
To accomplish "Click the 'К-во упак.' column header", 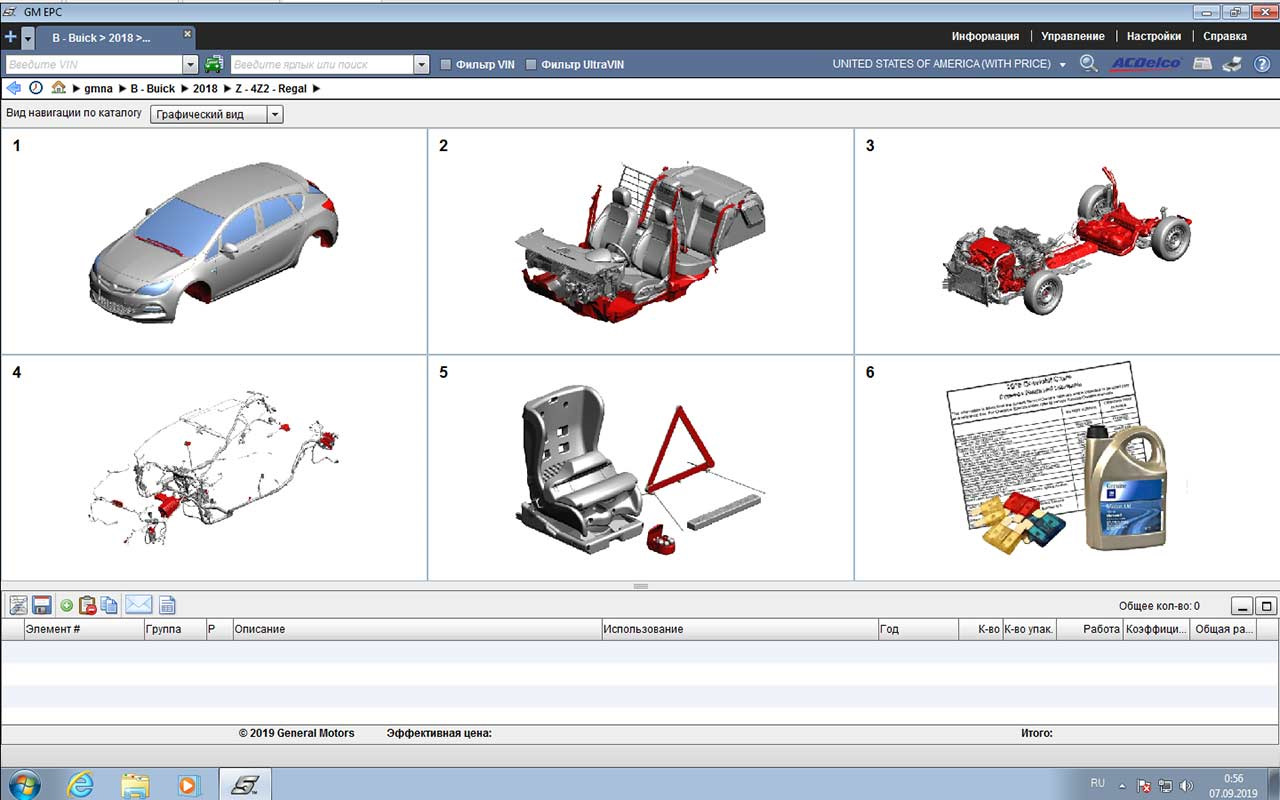I will (1029, 629).
